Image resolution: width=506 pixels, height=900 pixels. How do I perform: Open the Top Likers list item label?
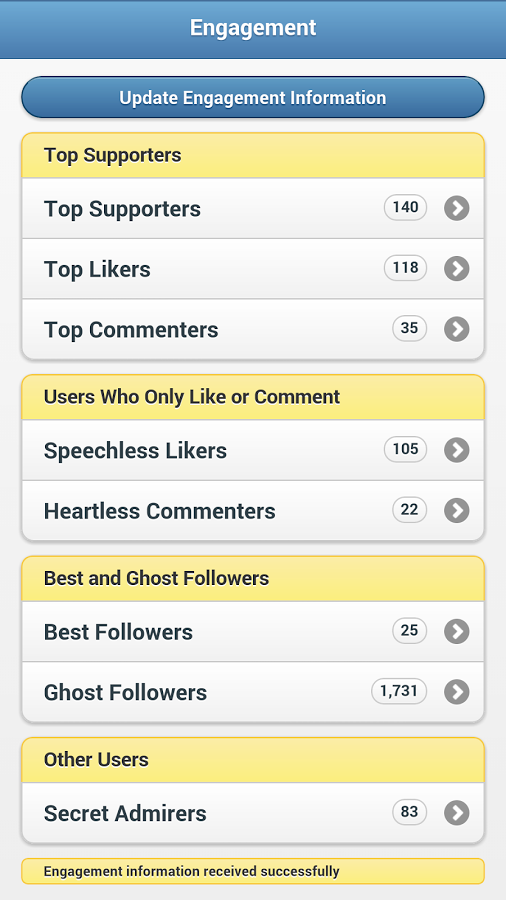click(x=97, y=269)
